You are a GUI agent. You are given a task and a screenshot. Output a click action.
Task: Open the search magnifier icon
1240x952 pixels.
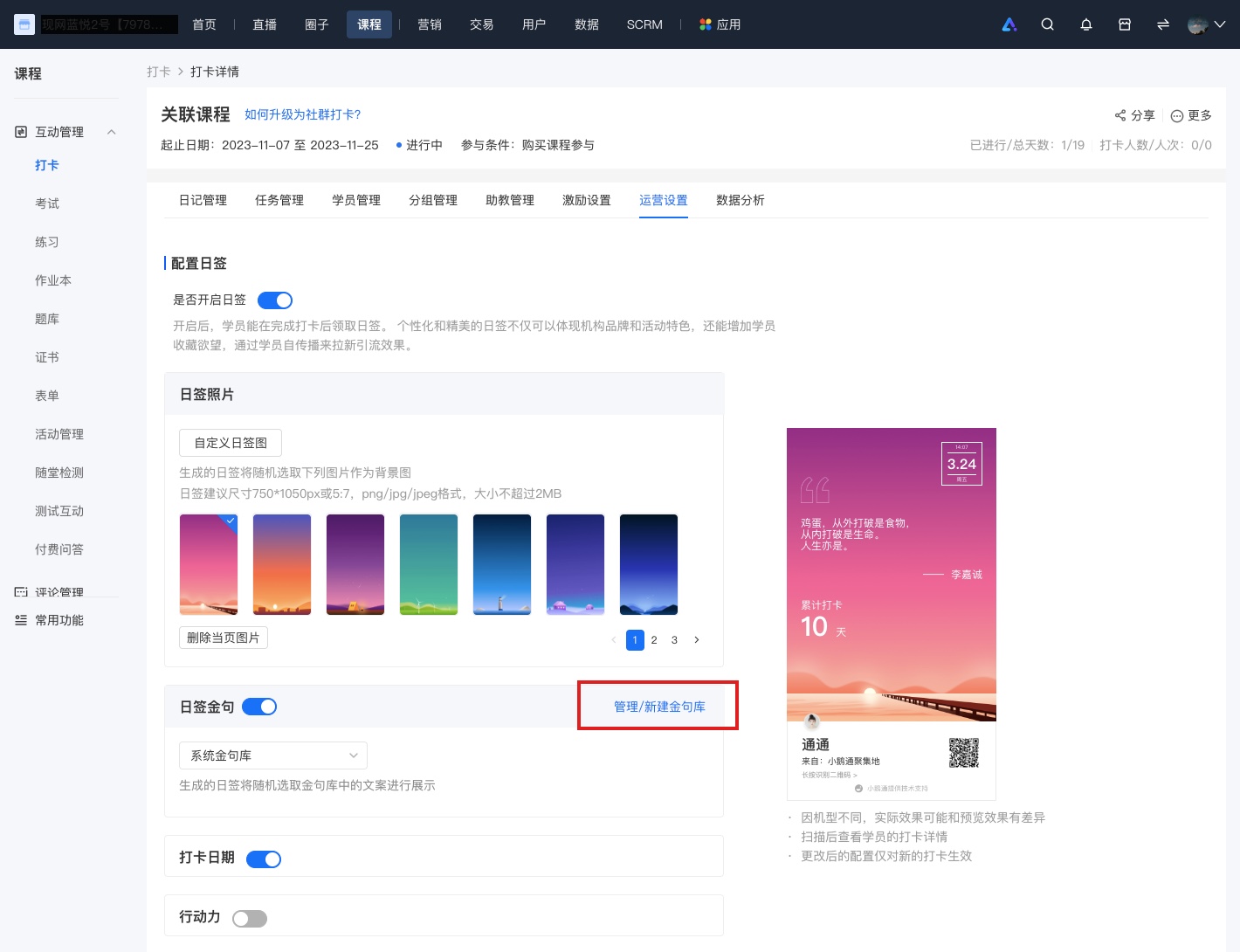pos(1048,24)
